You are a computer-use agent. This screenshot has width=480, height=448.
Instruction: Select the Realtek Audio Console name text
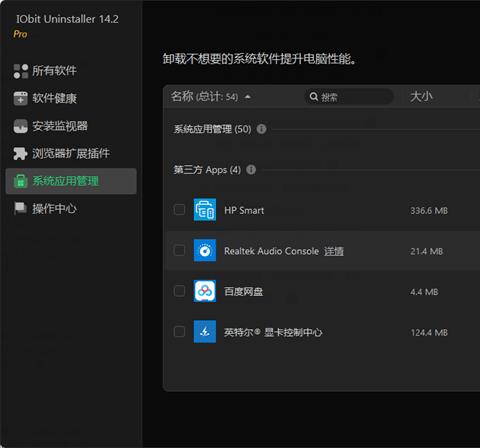coord(271,251)
